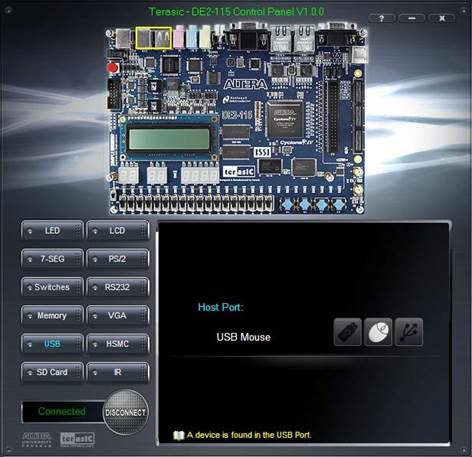Open the PS/2 panel

[x=117, y=259]
